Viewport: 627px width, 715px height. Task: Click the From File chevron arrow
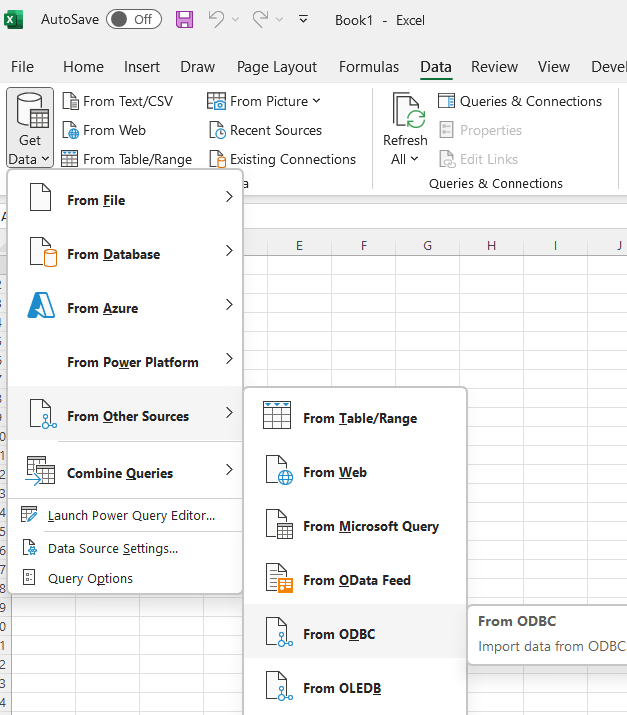229,197
